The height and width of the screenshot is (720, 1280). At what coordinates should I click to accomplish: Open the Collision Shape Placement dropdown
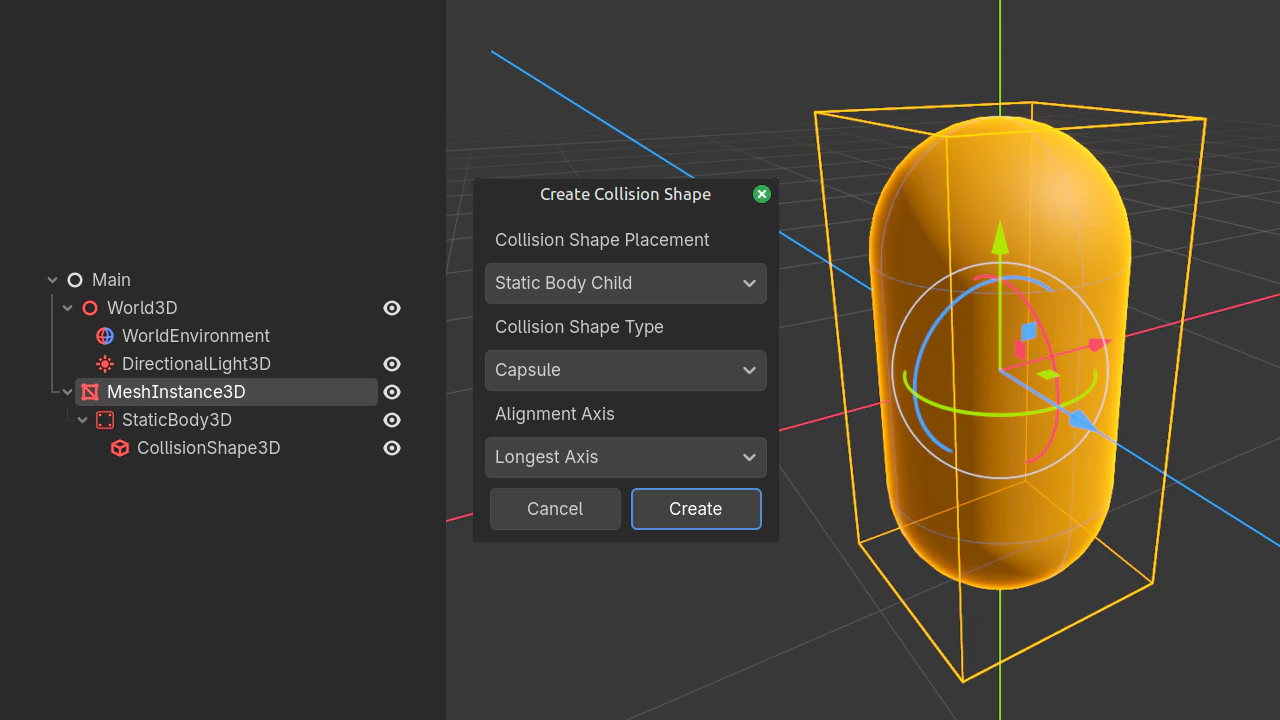(625, 283)
